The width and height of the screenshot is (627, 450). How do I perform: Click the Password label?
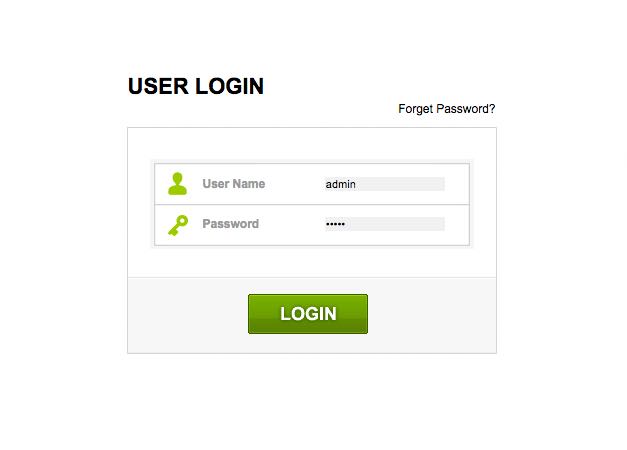[230, 224]
